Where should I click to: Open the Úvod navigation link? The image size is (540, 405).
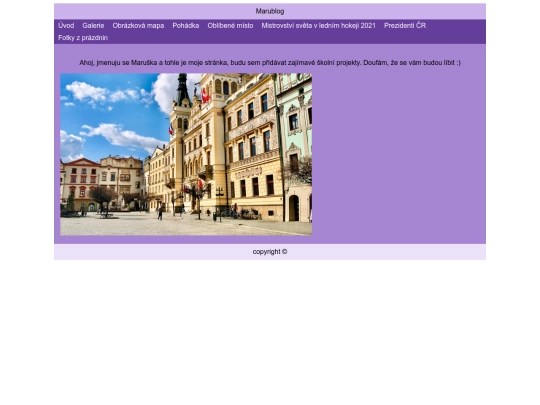pyautogui.click(x=66, y=25)
